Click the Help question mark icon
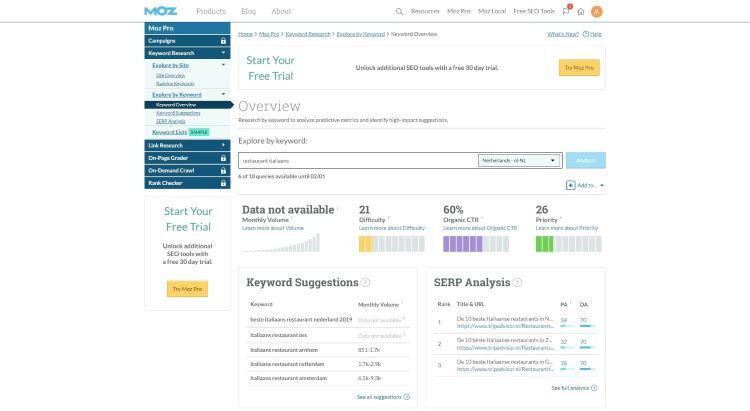 coord(585,34)
